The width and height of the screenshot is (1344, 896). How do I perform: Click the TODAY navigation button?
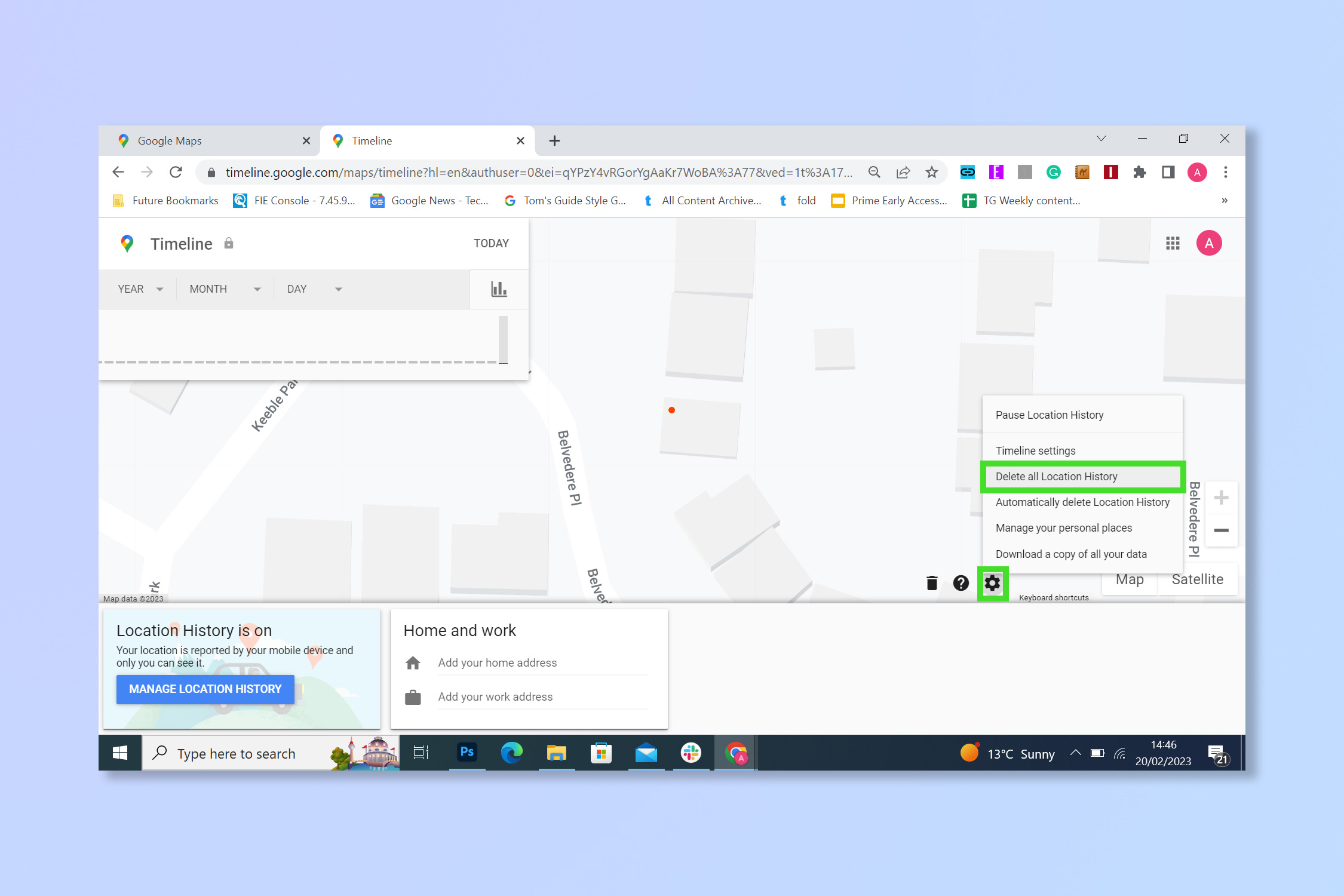pyautogui.click(x=491, y=242)
